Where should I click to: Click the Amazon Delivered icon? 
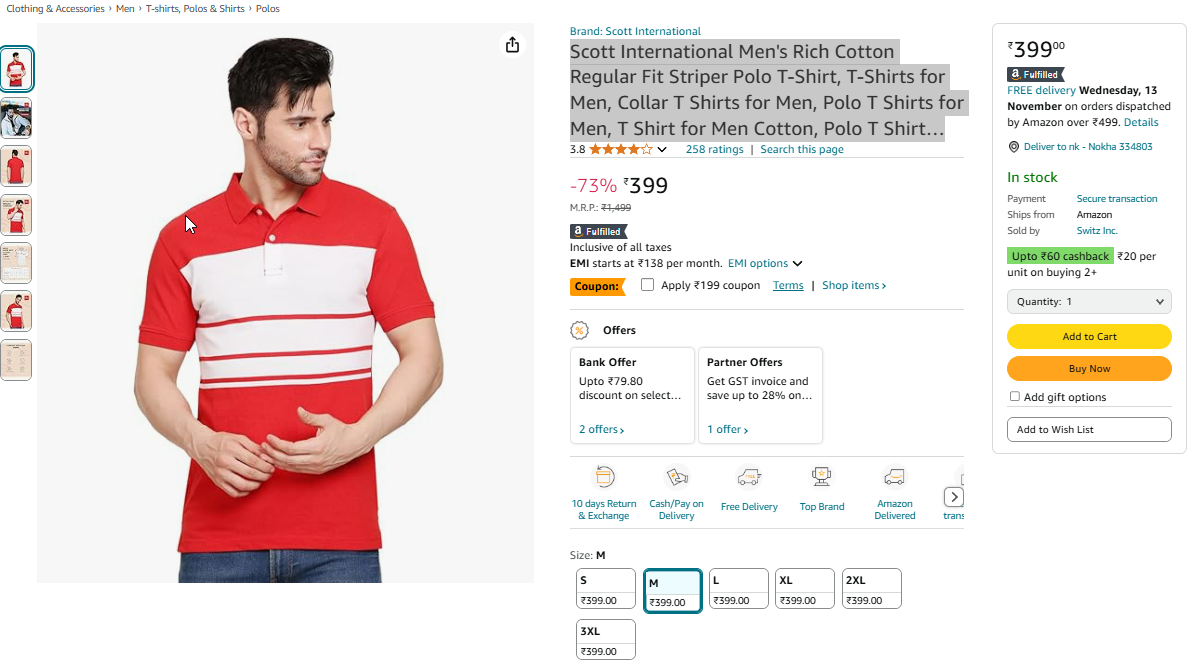tap(895, 477)
